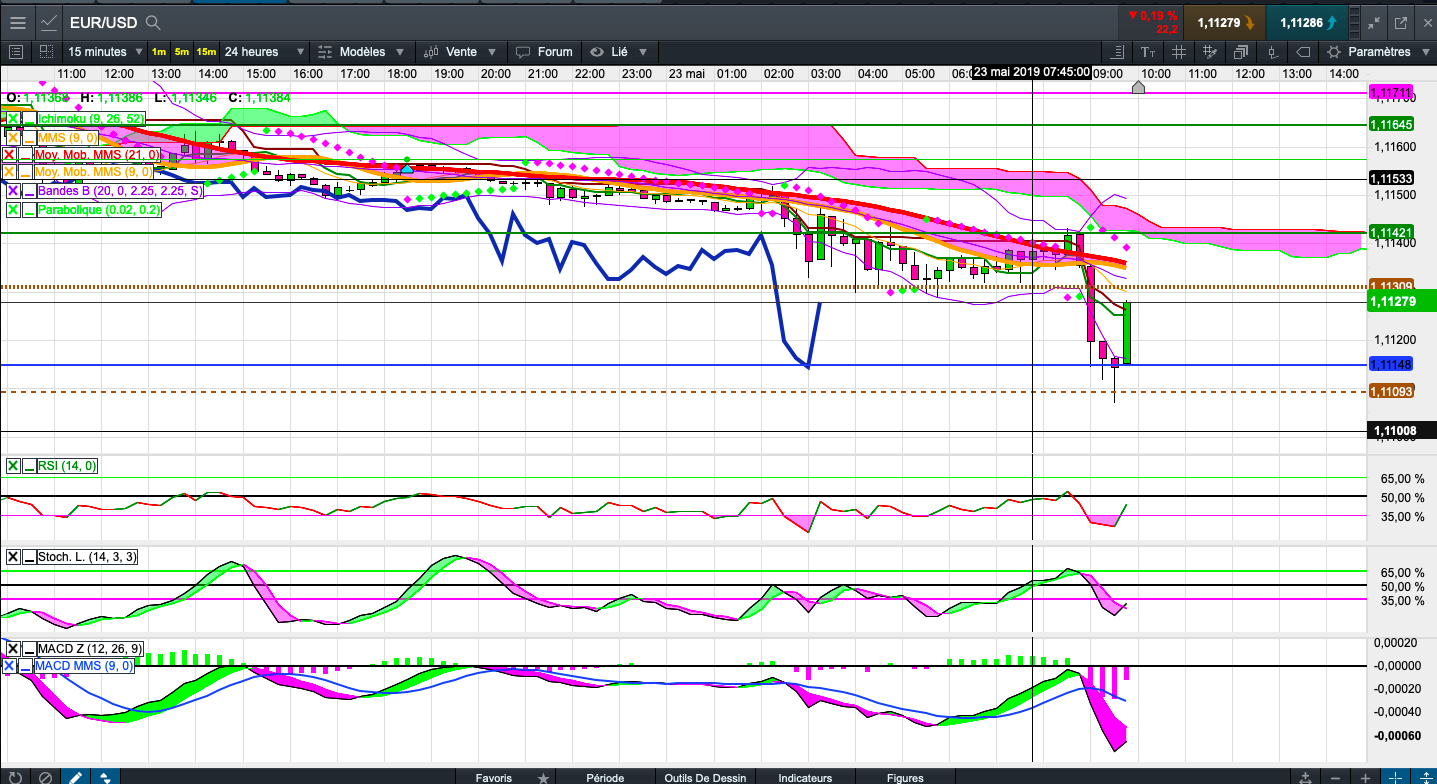The width and height of the screenshot is (1437, 784).
Task: Click the shrink arrows icon
Action: point(1372,22)
